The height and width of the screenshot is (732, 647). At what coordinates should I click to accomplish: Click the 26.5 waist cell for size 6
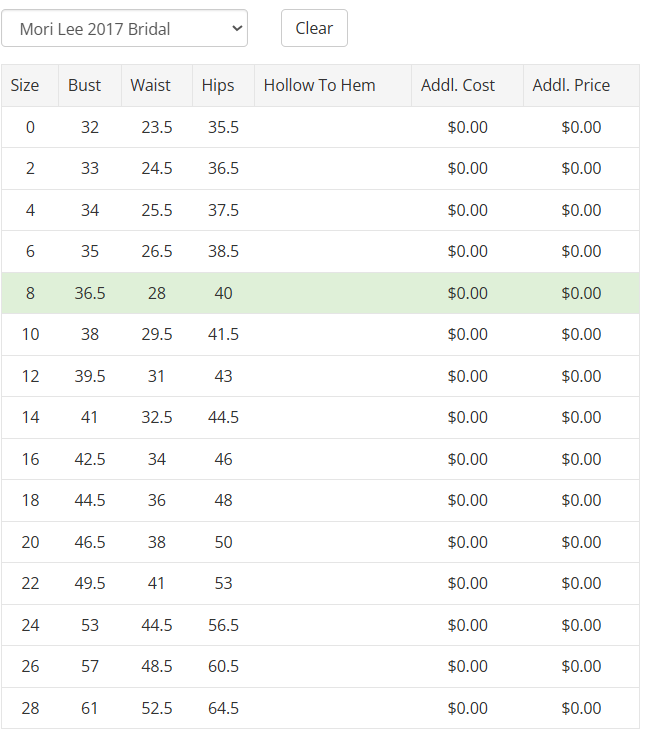157,251
